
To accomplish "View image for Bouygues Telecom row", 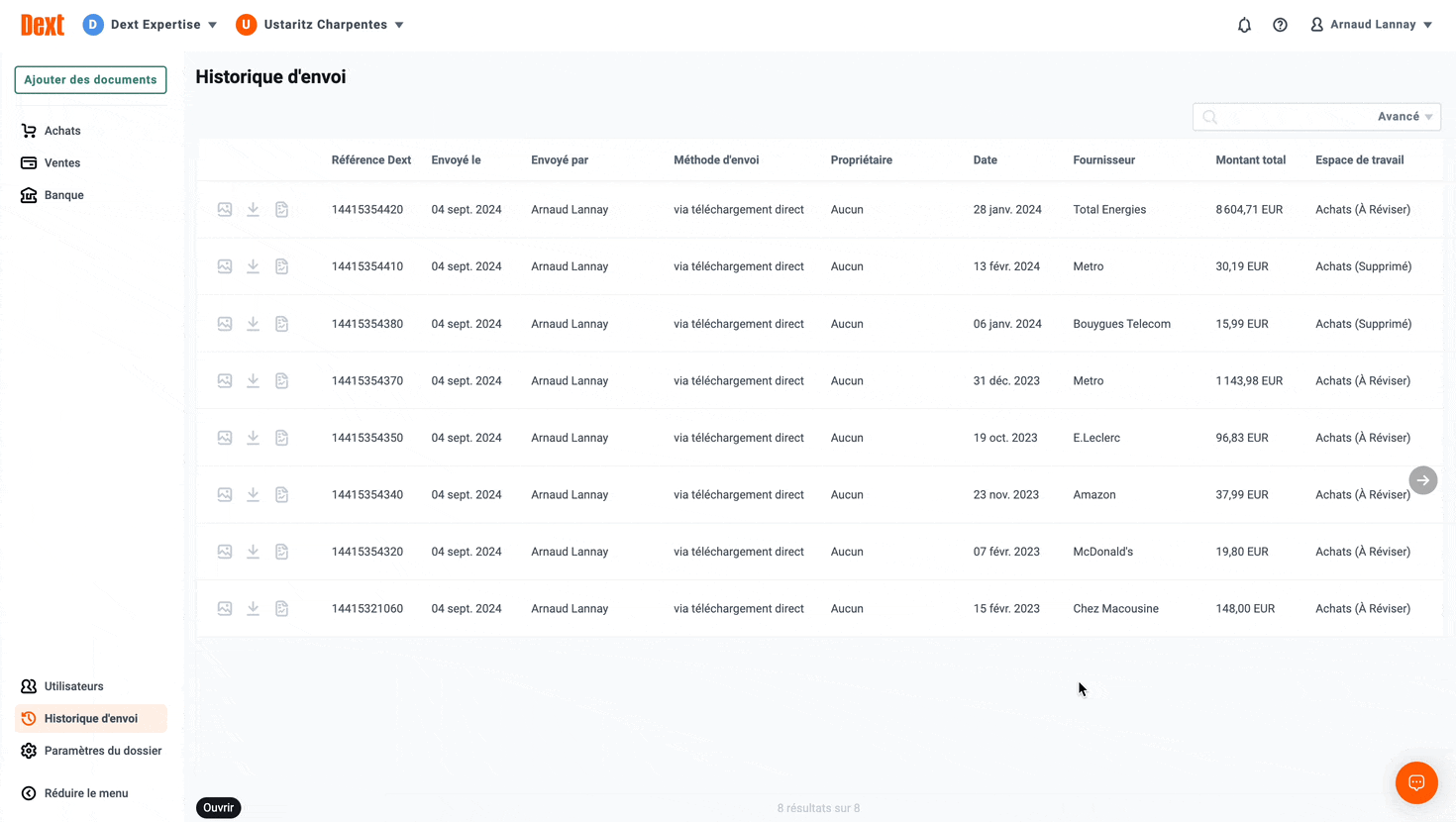I will (x=225, y=324).
